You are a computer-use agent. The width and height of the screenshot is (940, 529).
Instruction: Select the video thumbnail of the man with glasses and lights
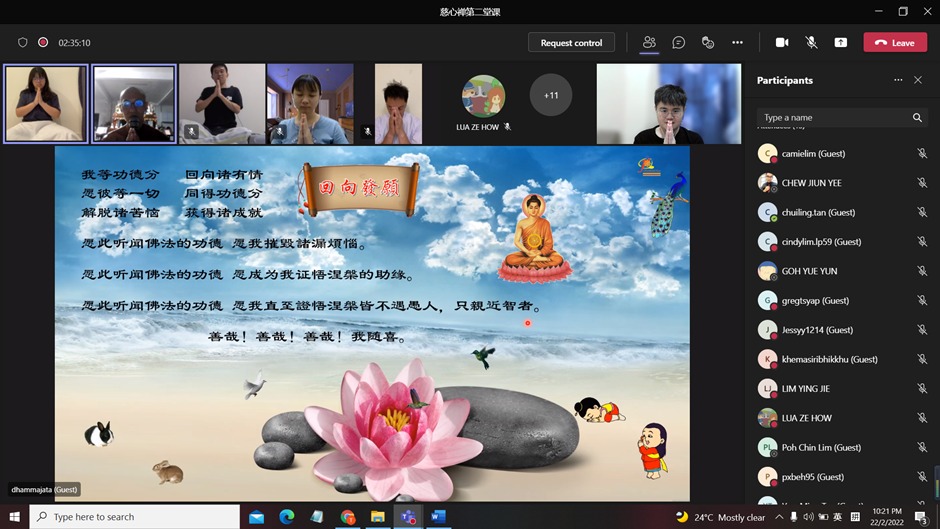[134, 104]
